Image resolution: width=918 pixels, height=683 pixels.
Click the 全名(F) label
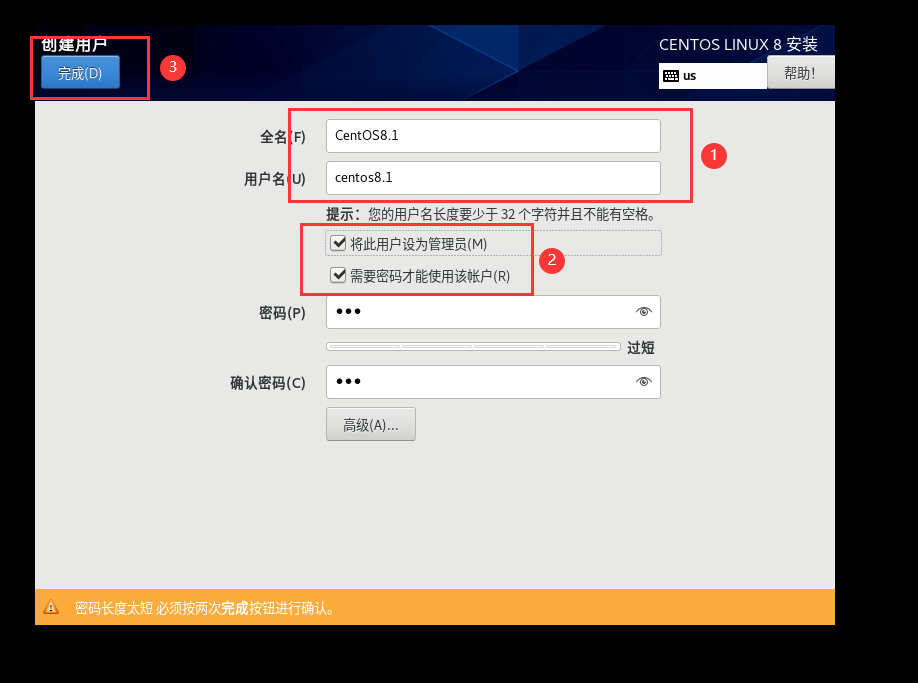pyautogui.click(x=283, y=137)
